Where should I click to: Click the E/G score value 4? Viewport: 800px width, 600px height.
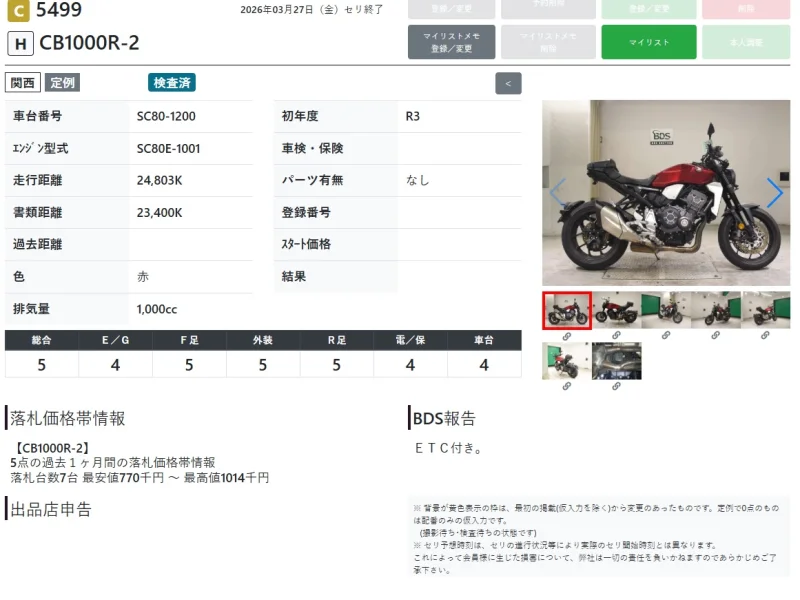coord(115,365)
